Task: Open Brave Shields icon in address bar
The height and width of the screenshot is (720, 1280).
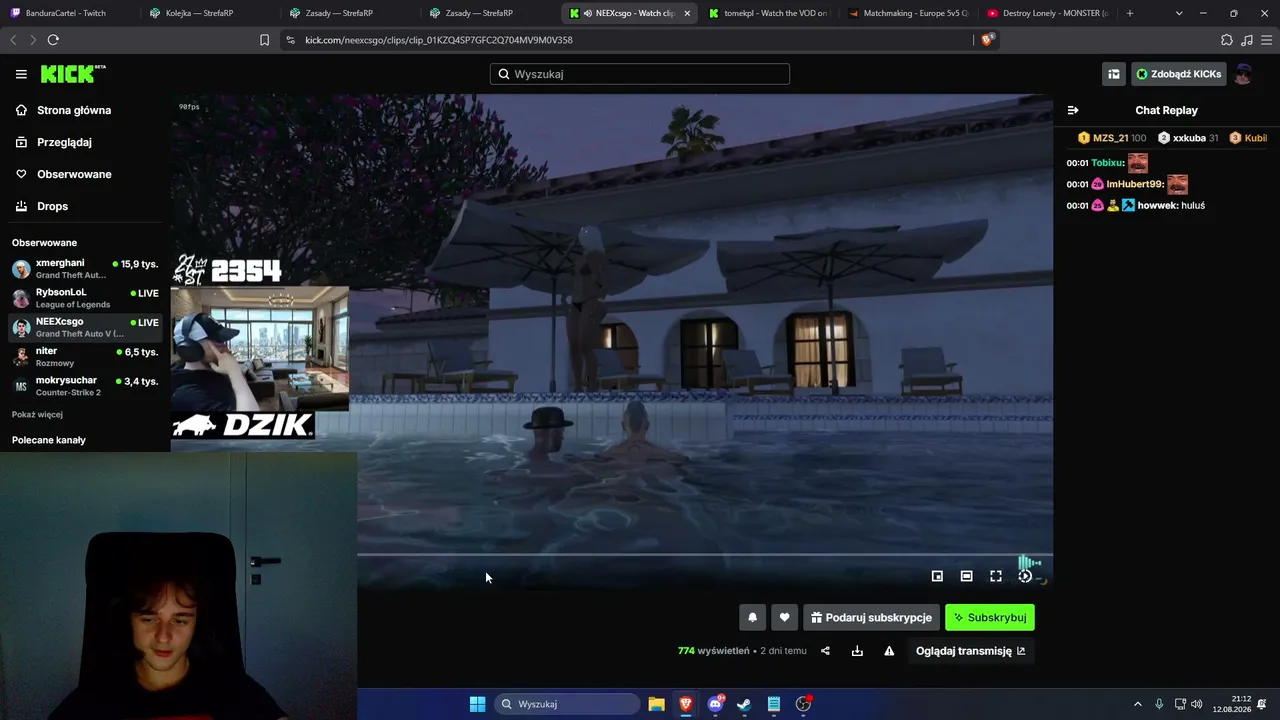Action: pyautogui.click(x=988, y=40)
